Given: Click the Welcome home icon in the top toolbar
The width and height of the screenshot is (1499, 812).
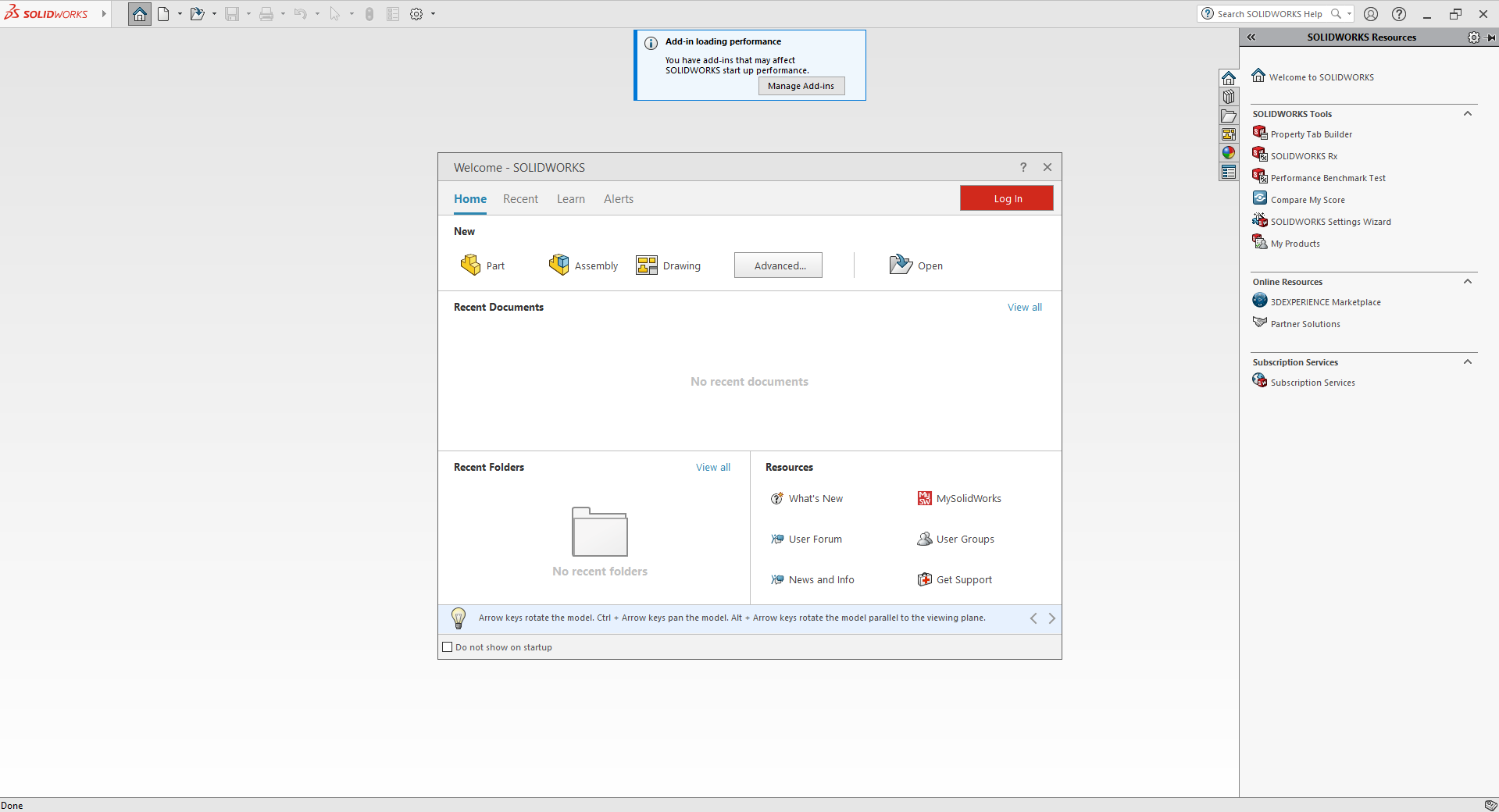Looking at the screenshot, I should [x=140, y=14].
